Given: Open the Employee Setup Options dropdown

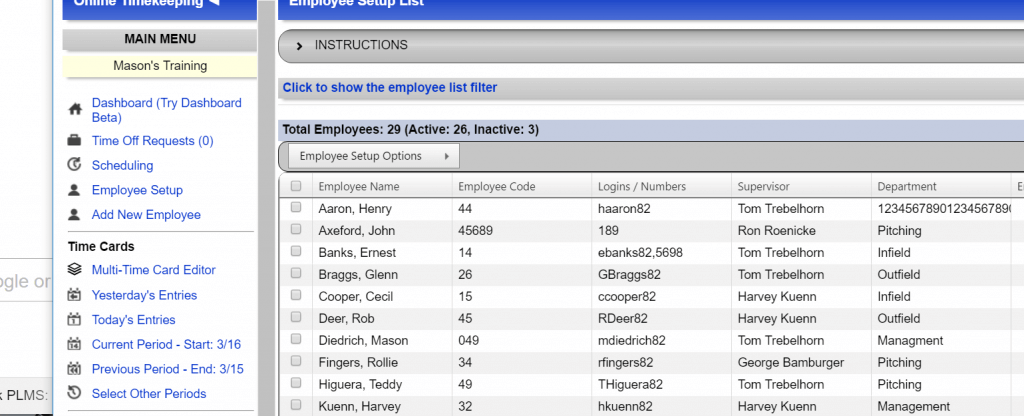Looking at the screenshot, I should [x=375, y=156].
